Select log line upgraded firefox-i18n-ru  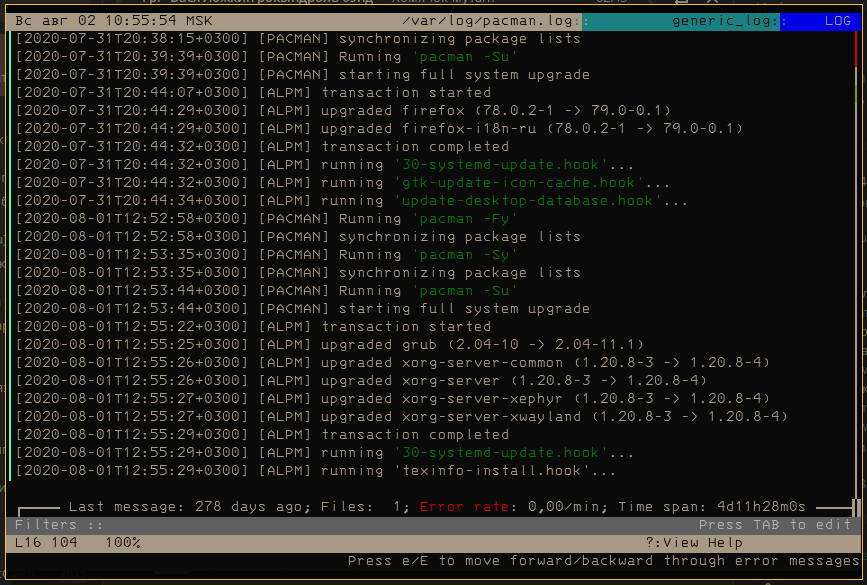pos(379,128)
